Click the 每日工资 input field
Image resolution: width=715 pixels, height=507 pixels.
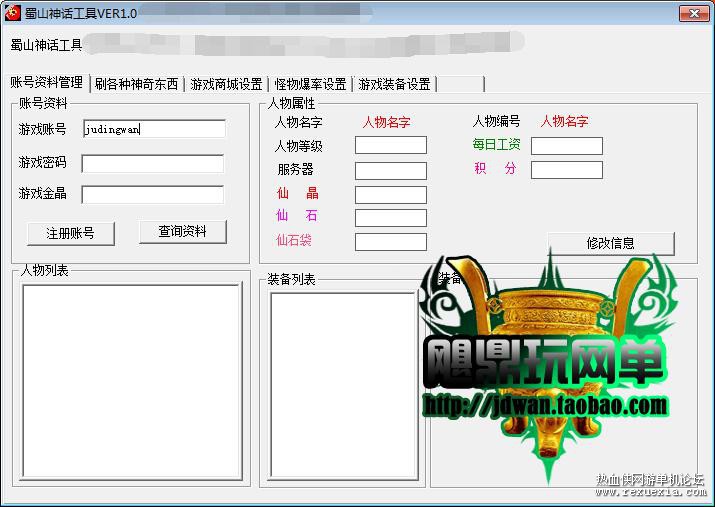coord(567,146)
